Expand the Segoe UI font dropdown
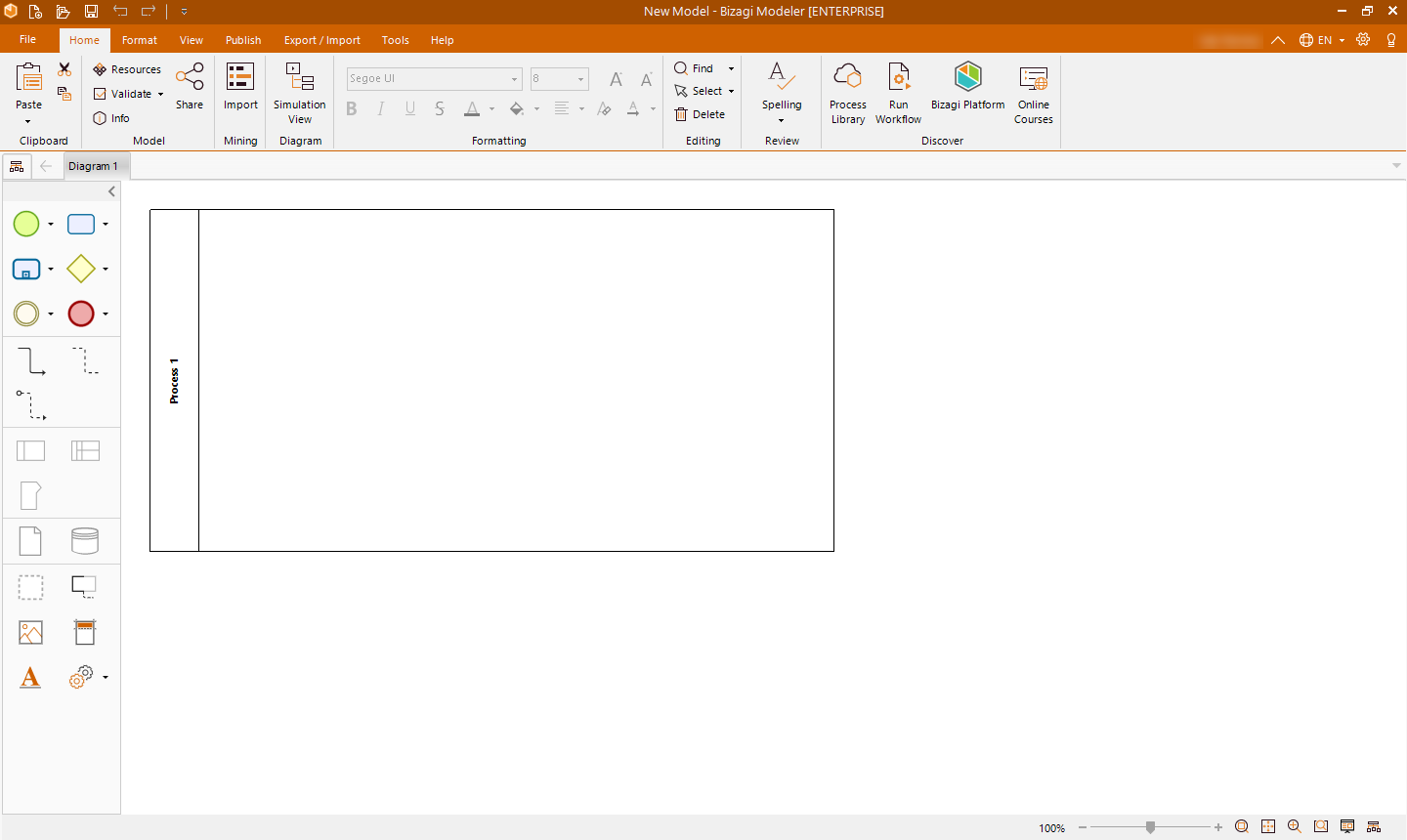1407x840 pixels. click(514, 79)
